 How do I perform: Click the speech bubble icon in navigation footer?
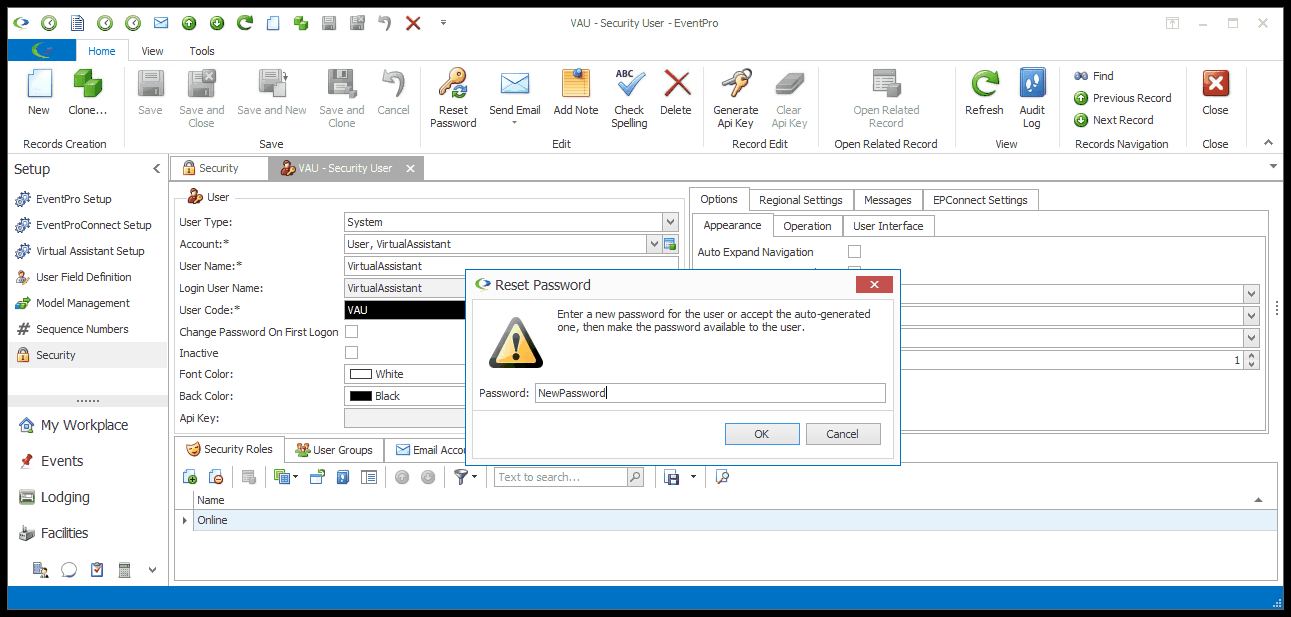(69, 570)
